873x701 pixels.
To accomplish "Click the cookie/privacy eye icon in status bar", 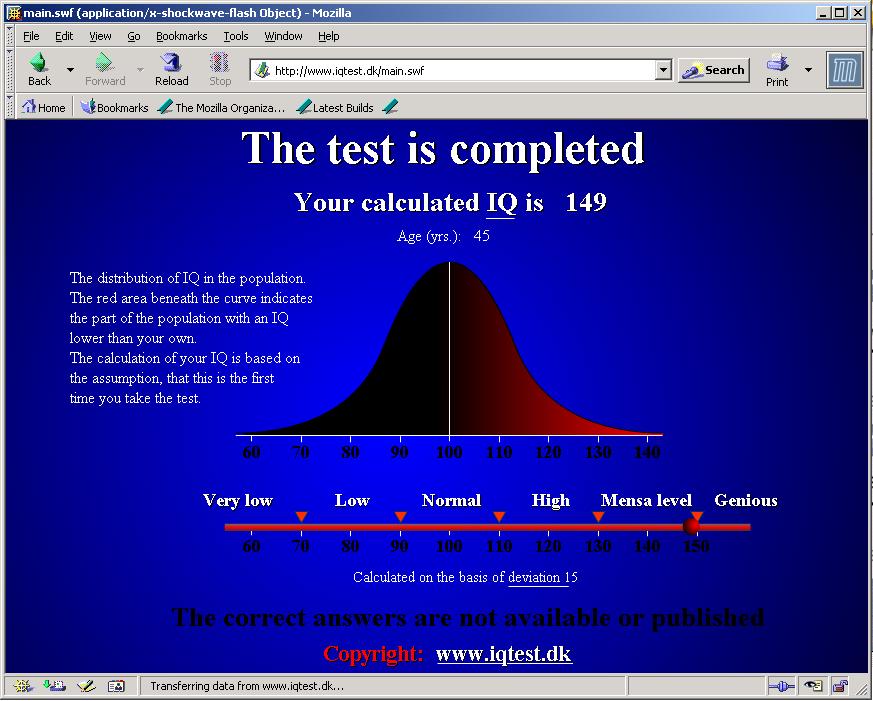I will pos(813,687).
